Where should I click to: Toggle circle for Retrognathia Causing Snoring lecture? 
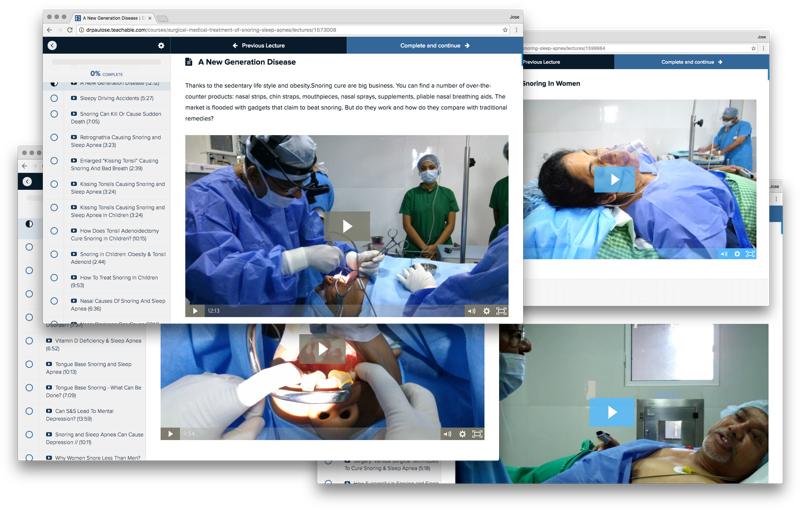pos(54,137)
